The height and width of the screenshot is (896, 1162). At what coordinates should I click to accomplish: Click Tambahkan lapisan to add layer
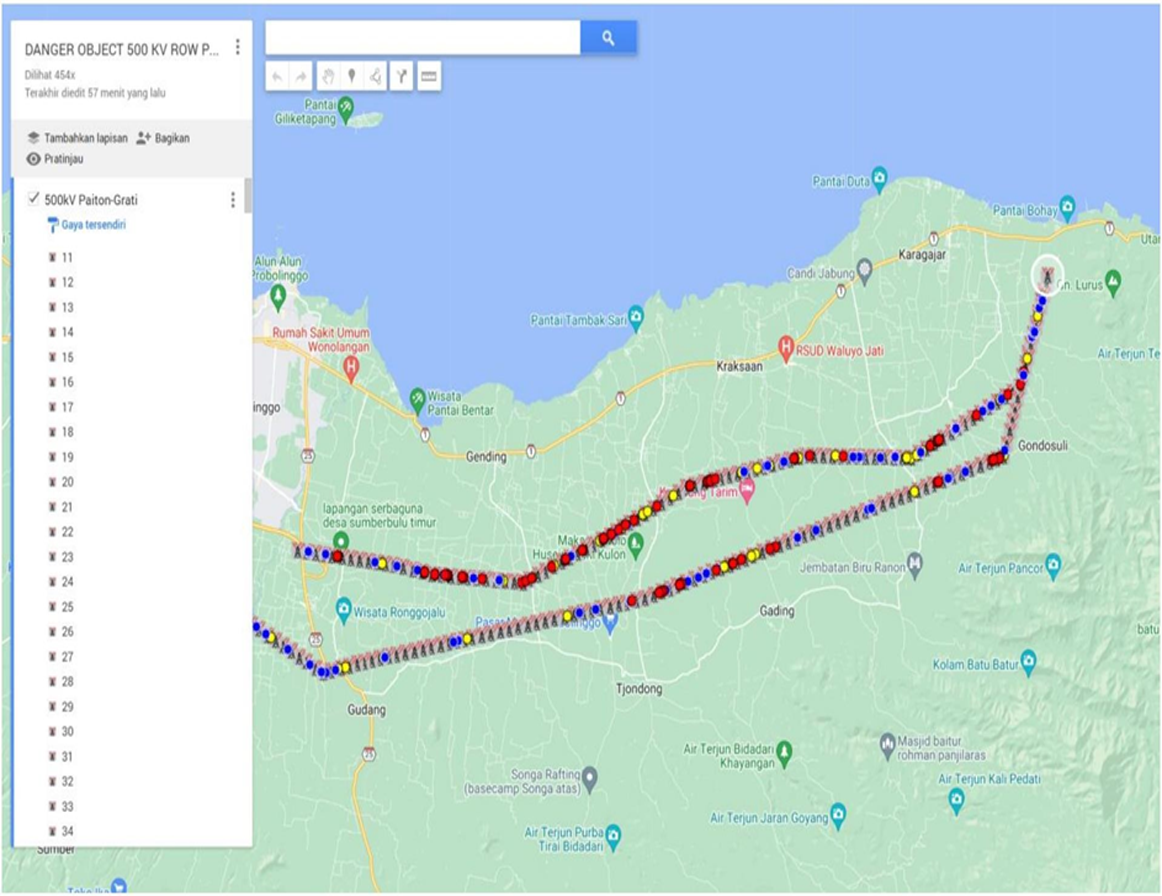(x=77, y=138)
